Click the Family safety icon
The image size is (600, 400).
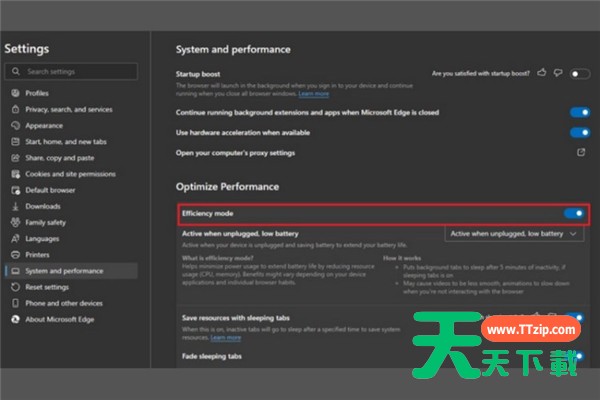[x=15, y=222]
